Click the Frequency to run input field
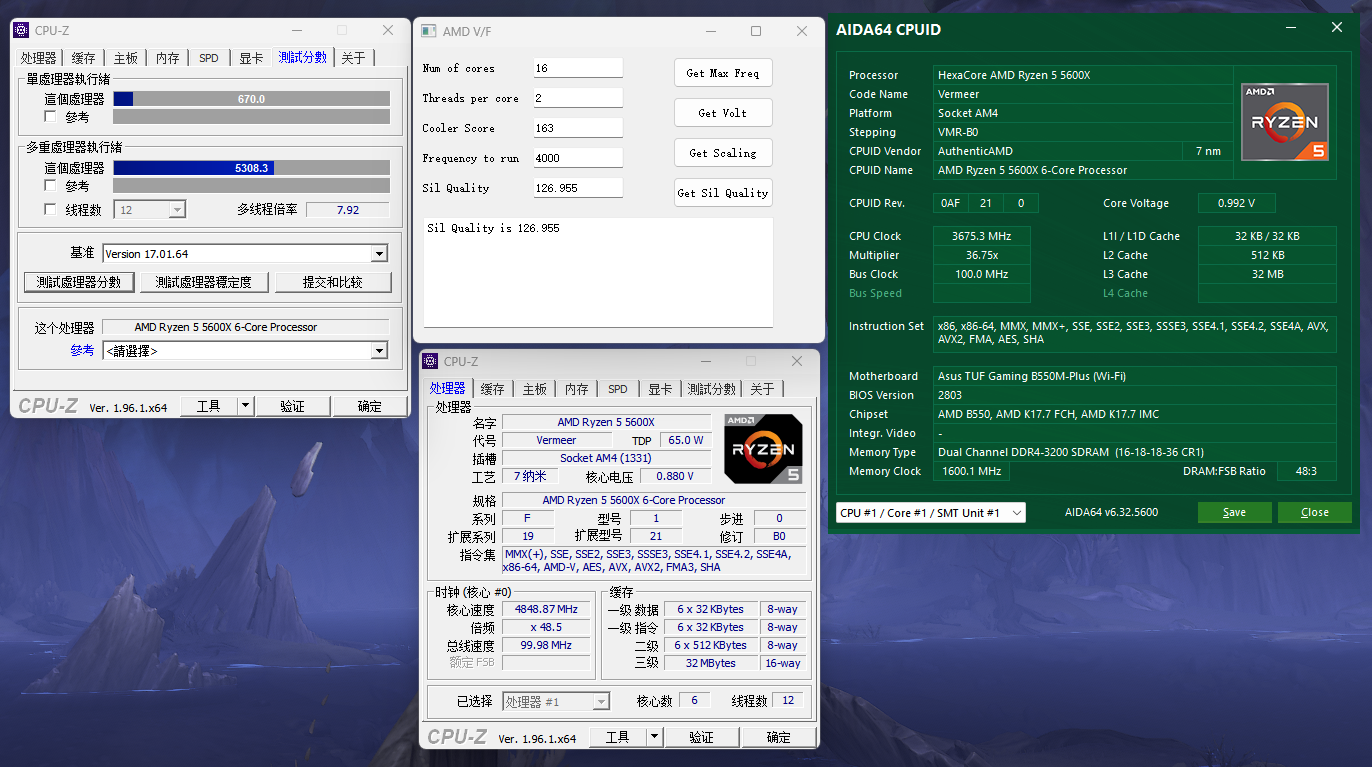 click(577, 158)
